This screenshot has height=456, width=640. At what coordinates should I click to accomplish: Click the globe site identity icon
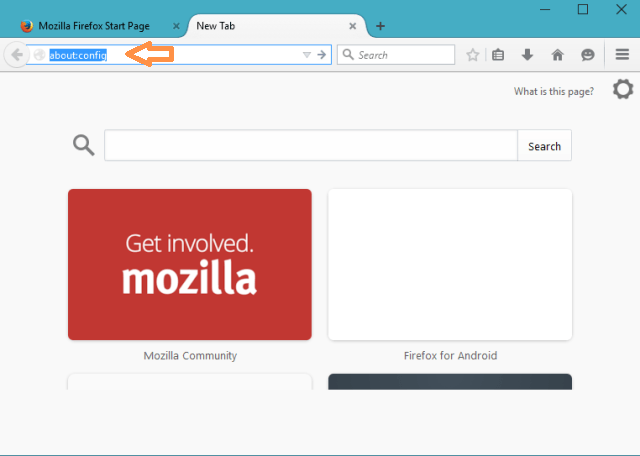point(39,55)
